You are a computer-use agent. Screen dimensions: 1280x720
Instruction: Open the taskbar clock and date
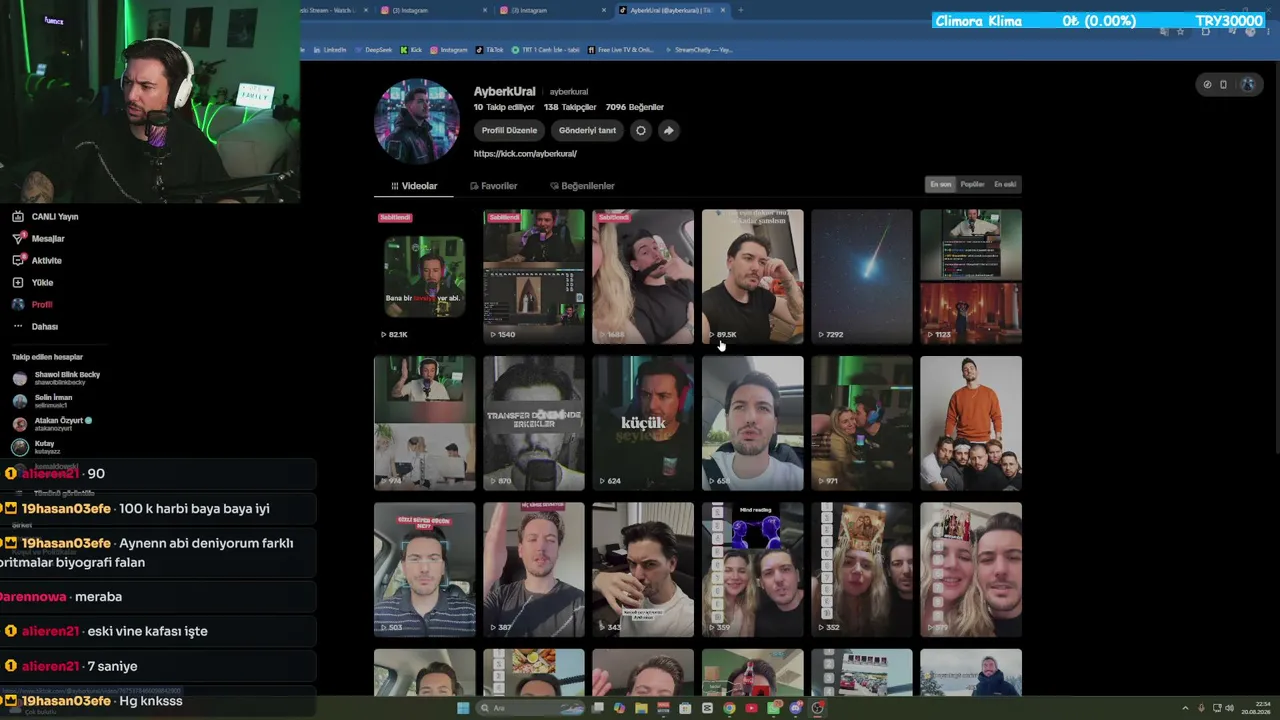[1255, 708]
